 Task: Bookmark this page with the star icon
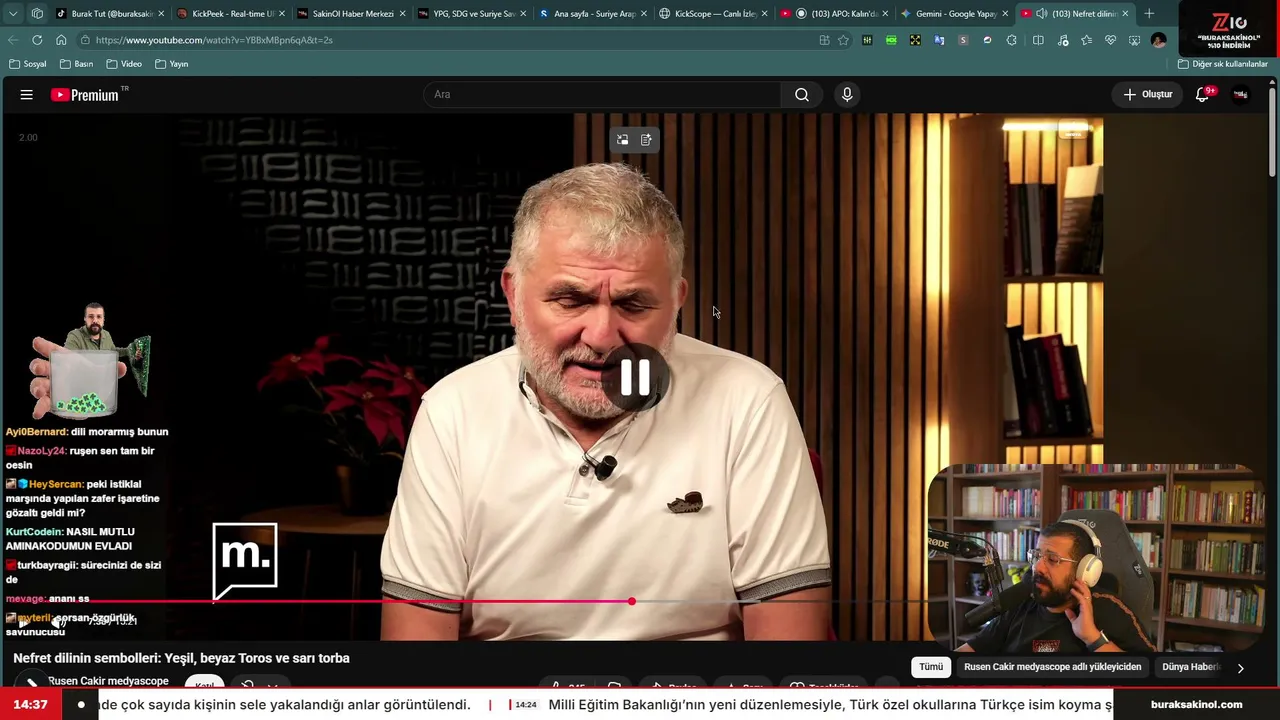(844, 40)
